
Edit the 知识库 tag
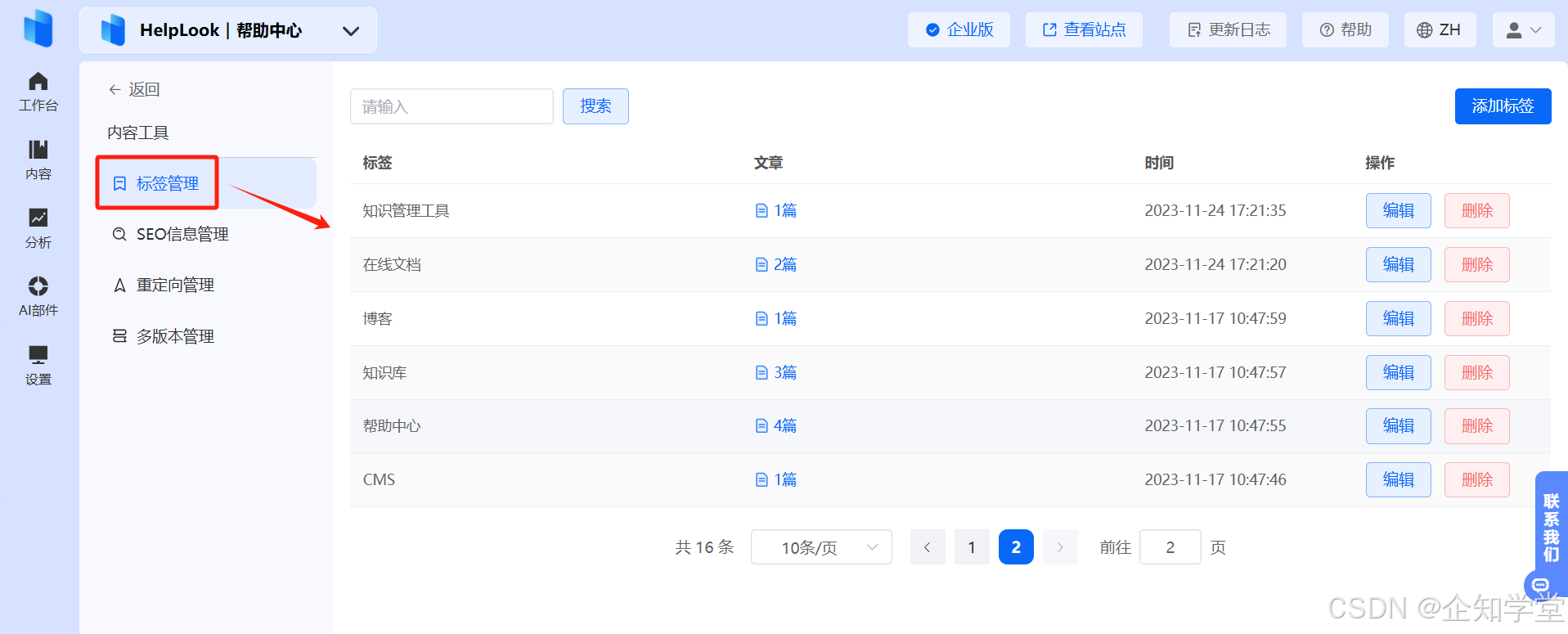[x=1398, y=373]
